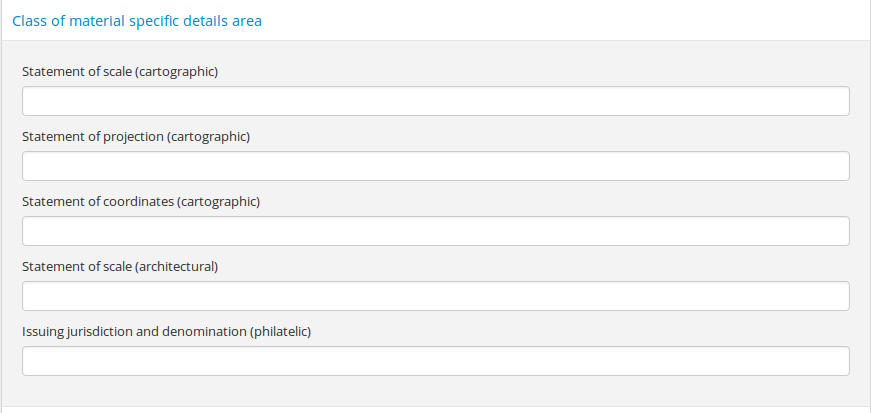Open the blue 'Class of material' heading link
Image resolution: width=871 pixels, height=413 pixels.
[60, 21]
